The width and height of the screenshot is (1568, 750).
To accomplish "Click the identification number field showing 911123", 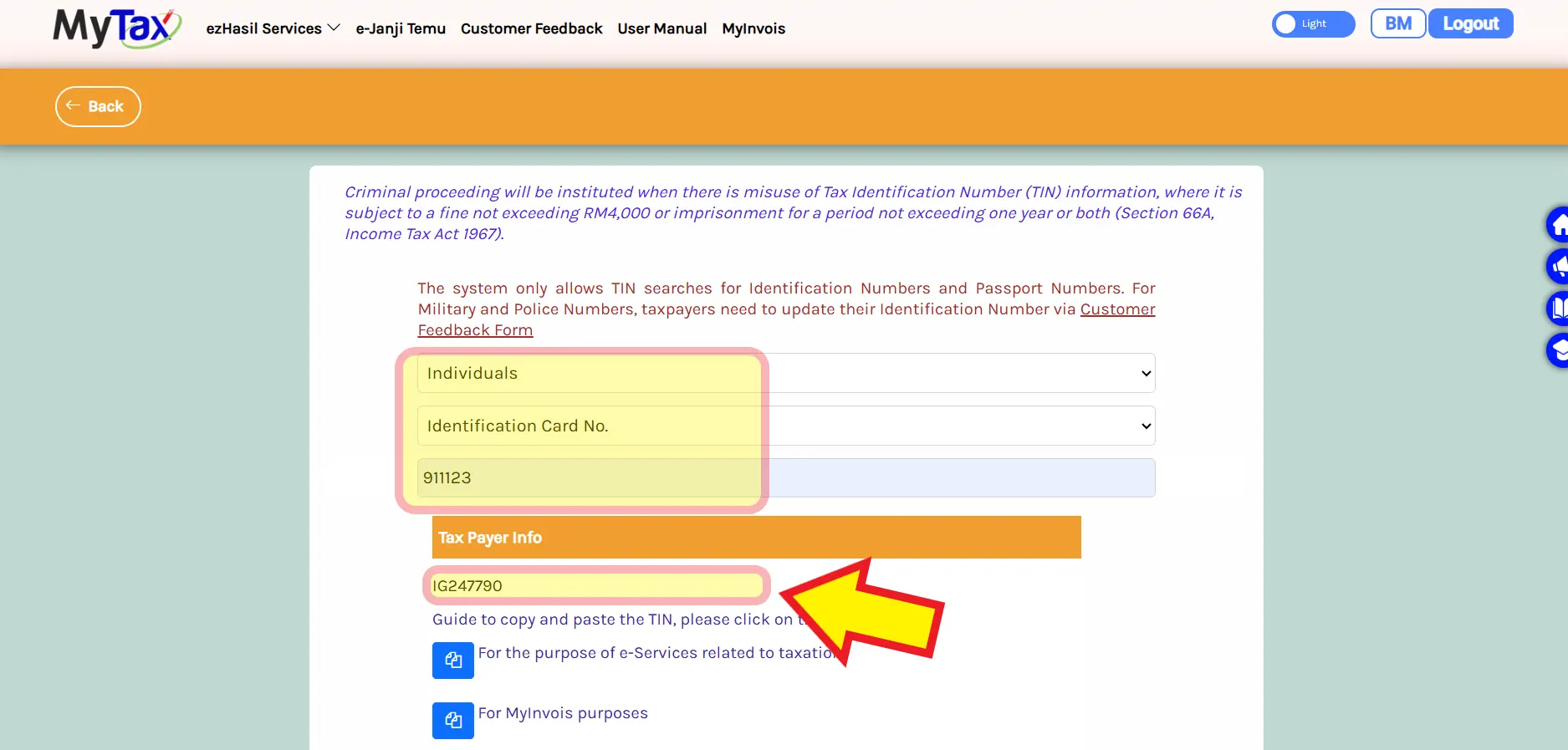I will tap(786, 477).
